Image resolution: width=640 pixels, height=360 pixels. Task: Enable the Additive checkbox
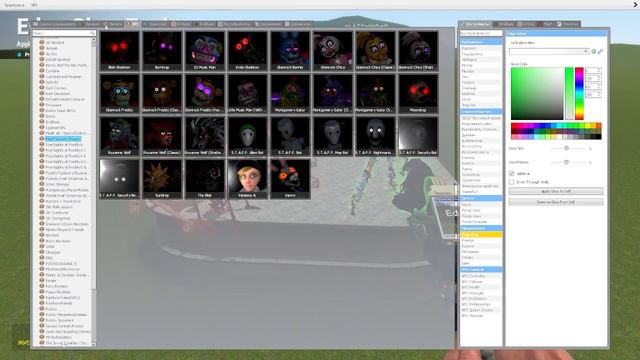(x=511, y=173)
